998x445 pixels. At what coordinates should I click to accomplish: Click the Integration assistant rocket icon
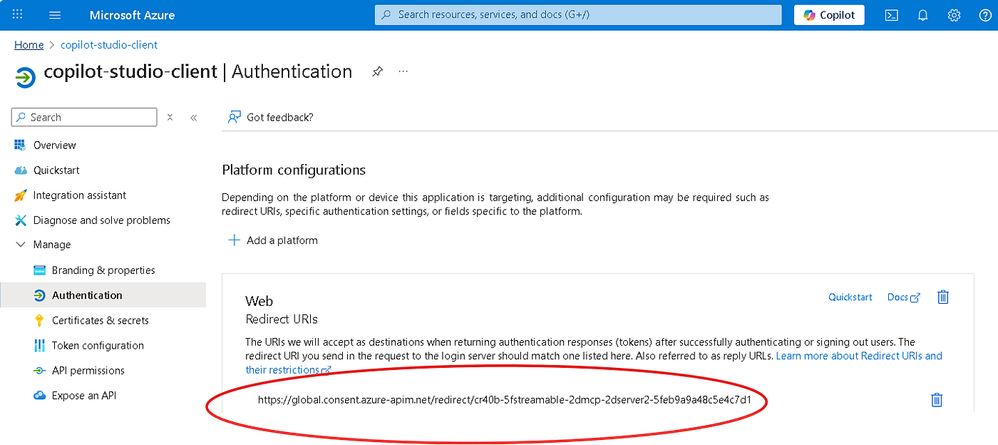(x=20, y=195)
